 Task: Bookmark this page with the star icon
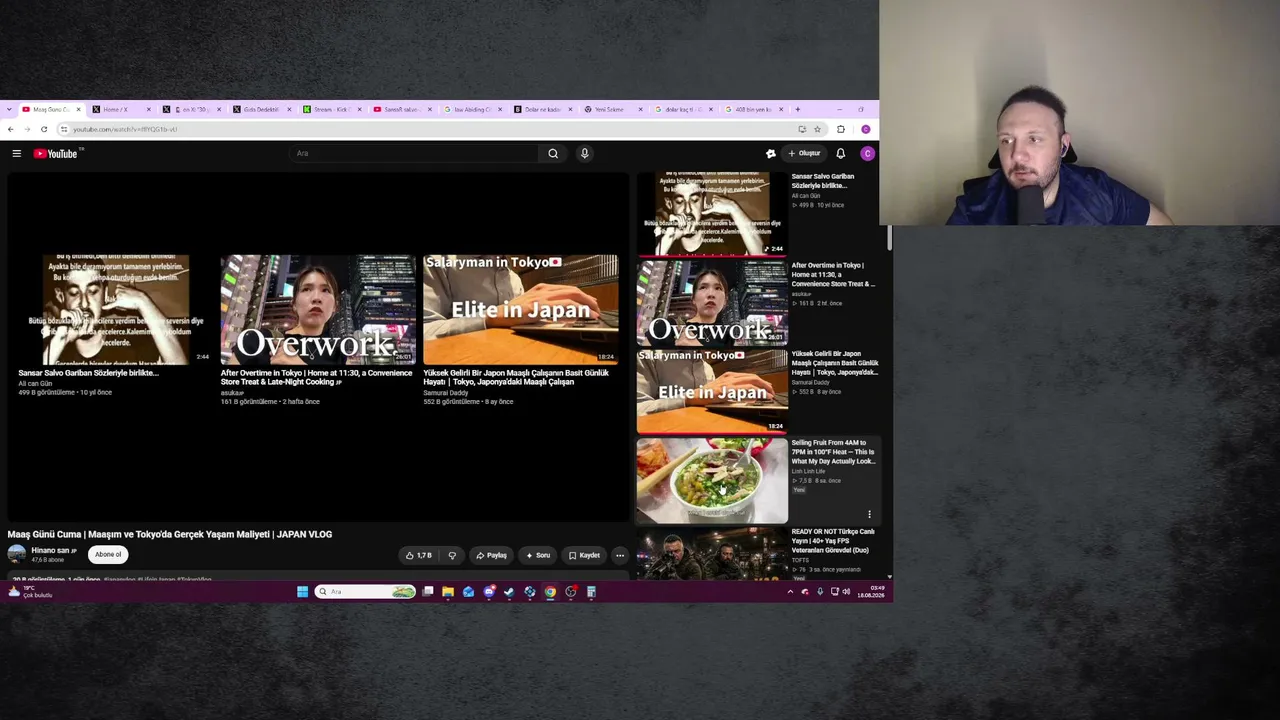coord(817,129)
